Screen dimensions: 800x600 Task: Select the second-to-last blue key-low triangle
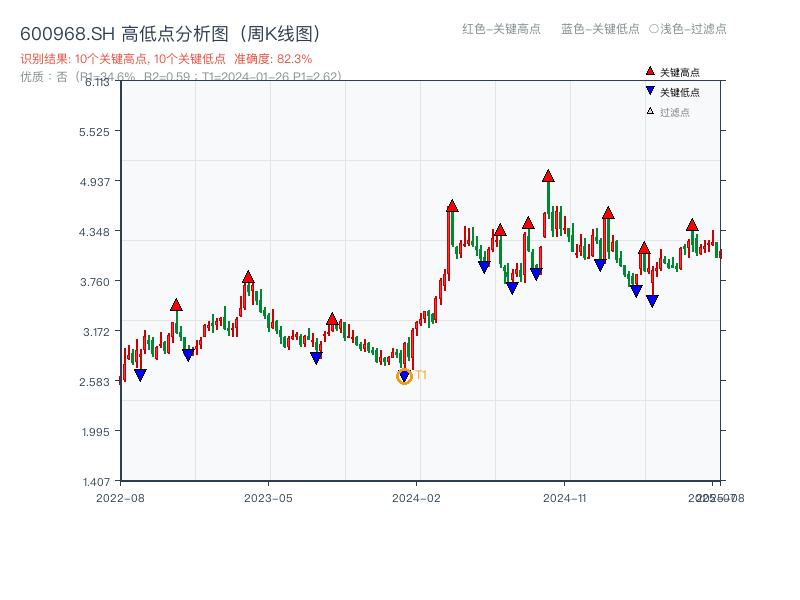click(x=636, y=291)
